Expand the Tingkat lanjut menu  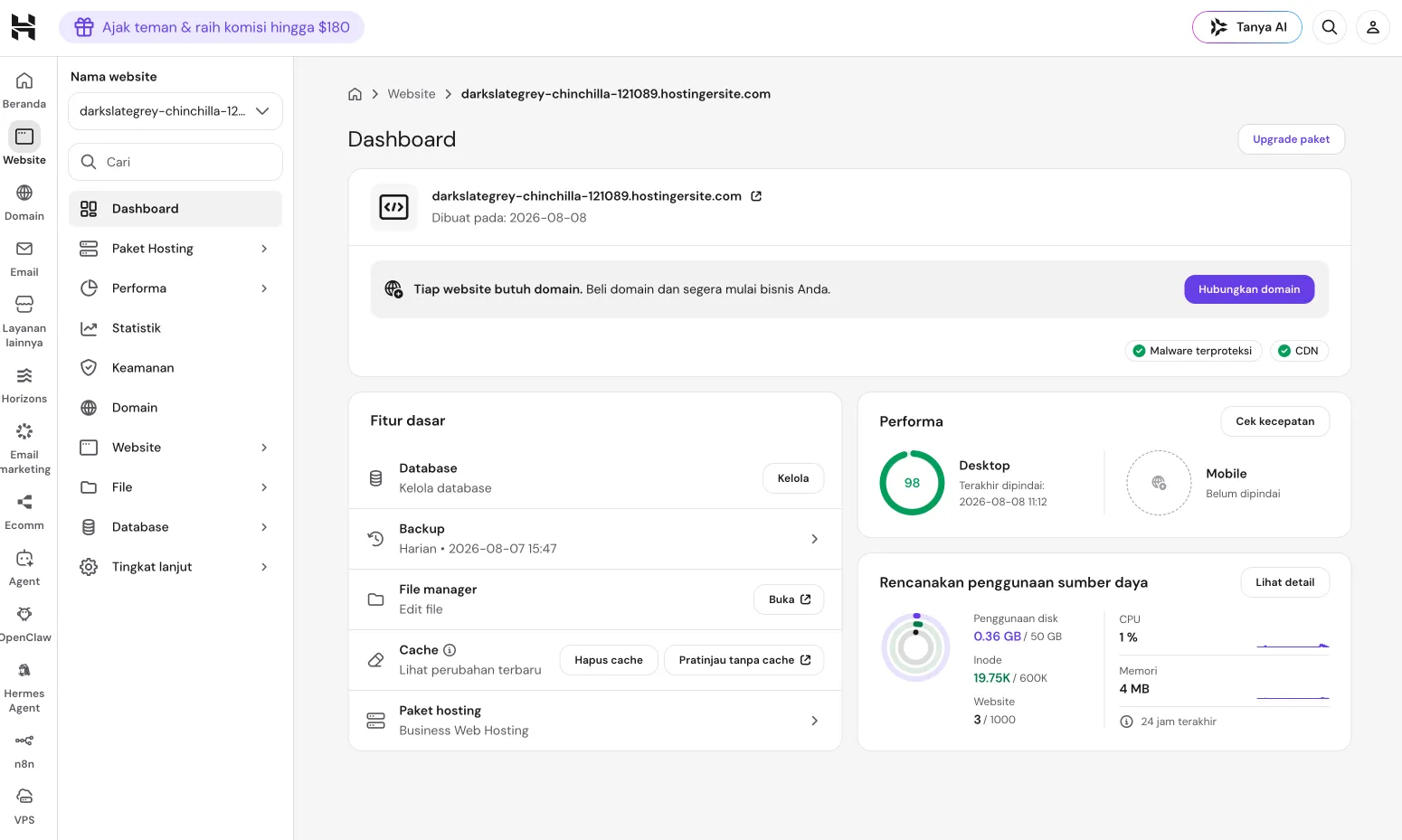point(175,567)
